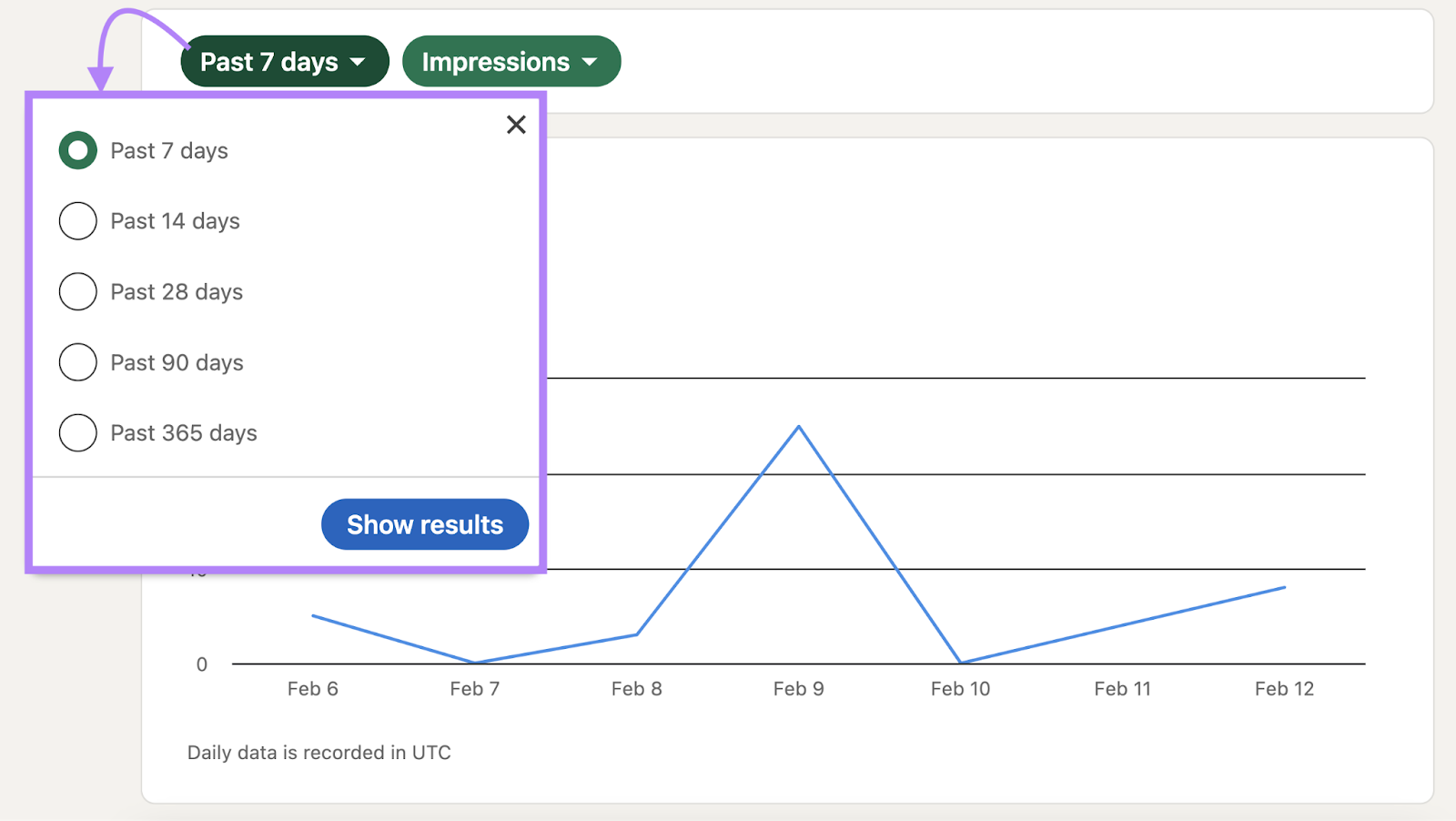Open the Impressions metric dropdown
The width and height of the screenshot is (1456, 821).
[x=511, y=61]
